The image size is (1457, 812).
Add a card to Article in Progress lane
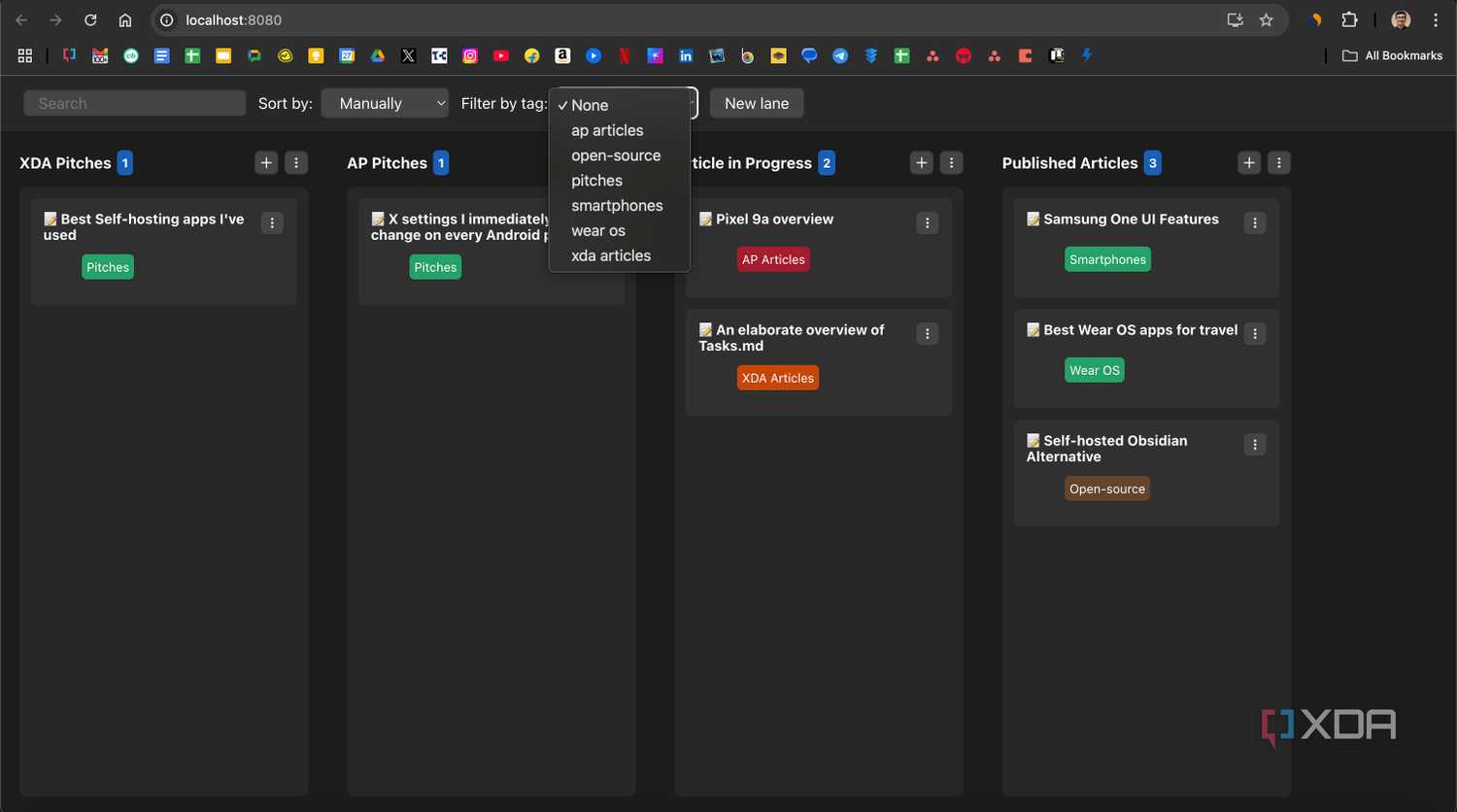coord(922,163)
